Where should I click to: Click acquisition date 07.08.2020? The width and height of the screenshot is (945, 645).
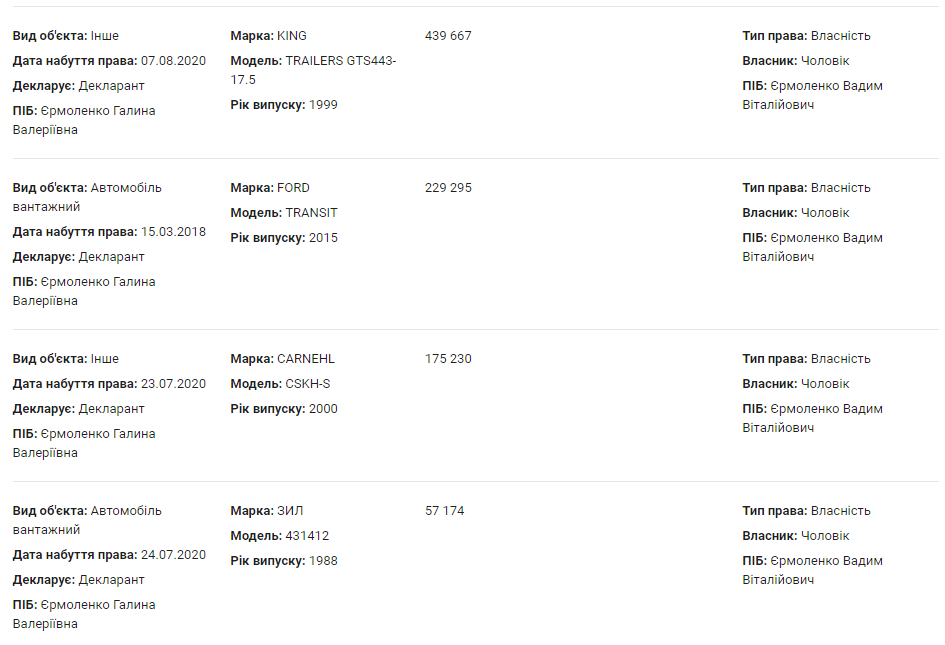click(x=173, y=61)
